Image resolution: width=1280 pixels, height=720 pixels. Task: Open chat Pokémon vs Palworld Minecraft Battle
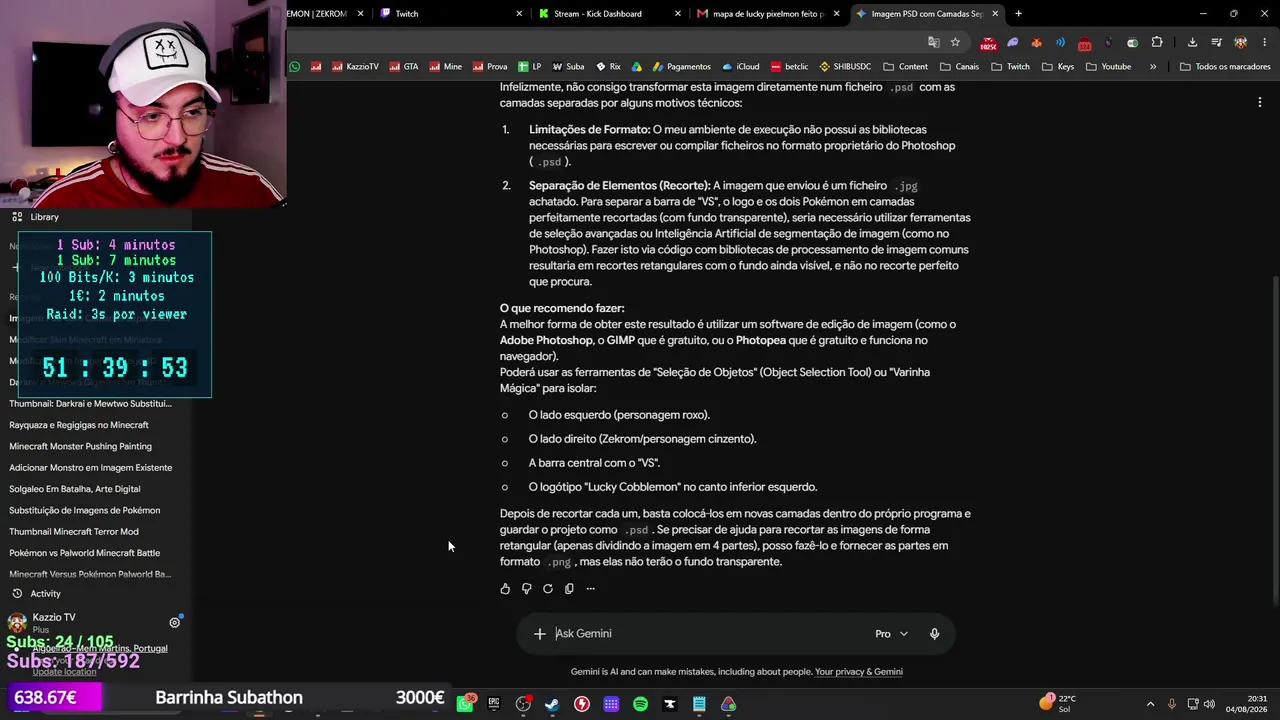coord(85,553)
